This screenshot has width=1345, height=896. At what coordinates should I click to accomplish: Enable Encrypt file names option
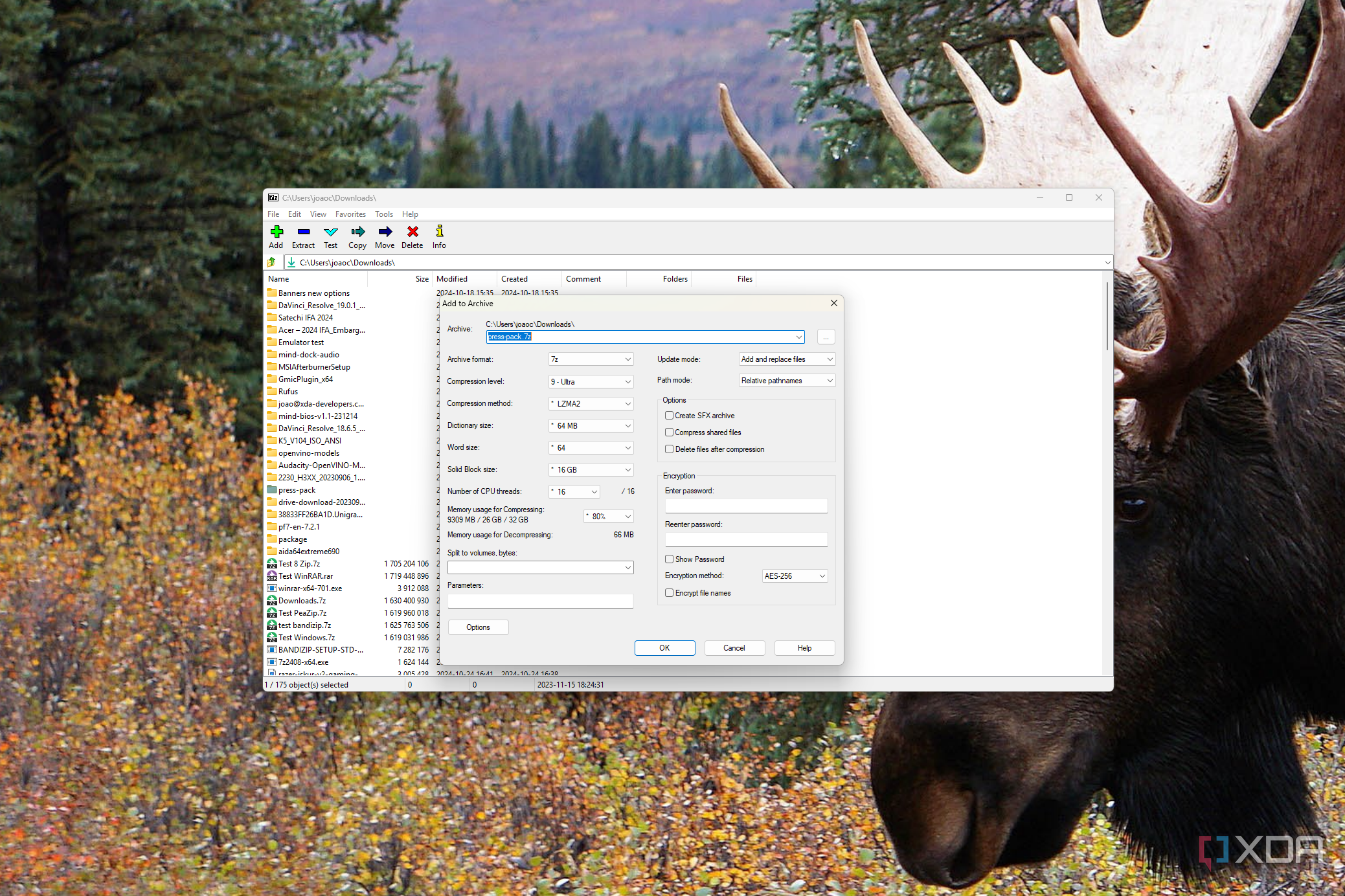tap(670, 593)
